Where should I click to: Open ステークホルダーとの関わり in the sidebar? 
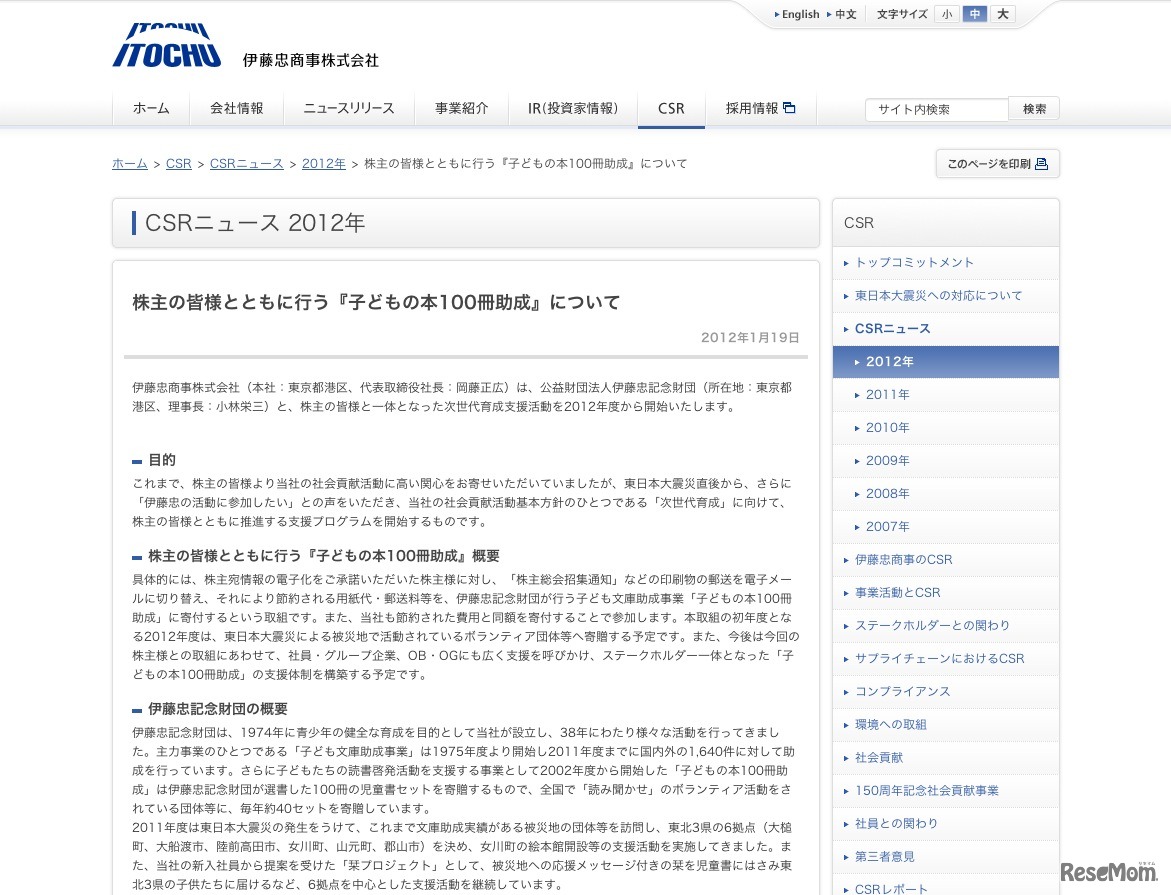[945, 625]
